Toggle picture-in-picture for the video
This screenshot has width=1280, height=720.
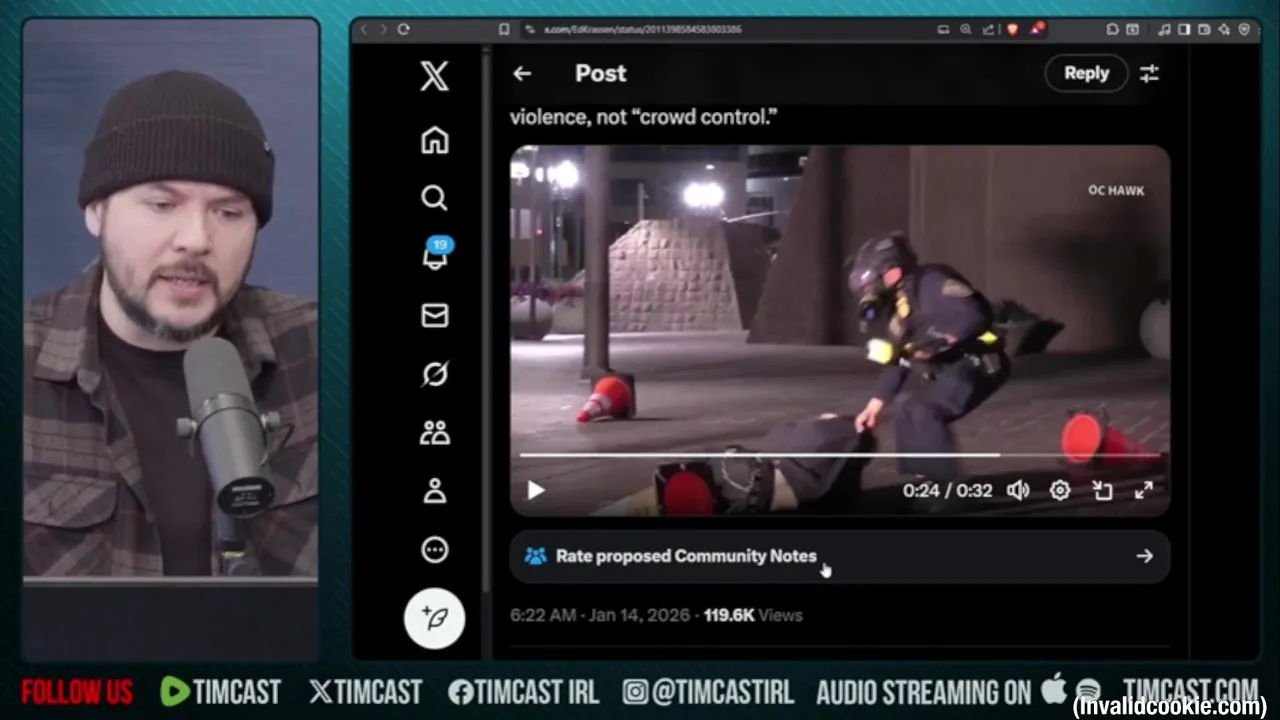(1102, 490)
